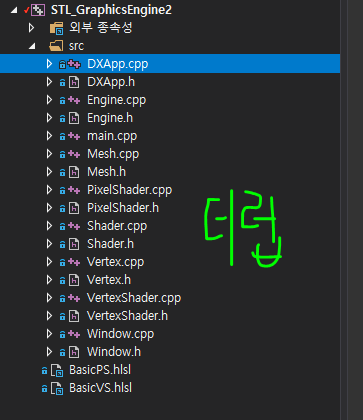Click the lock icon beside BasicVS.hlsl
Viewport: 363px width, 420px height.
click(x=44, y=388)
